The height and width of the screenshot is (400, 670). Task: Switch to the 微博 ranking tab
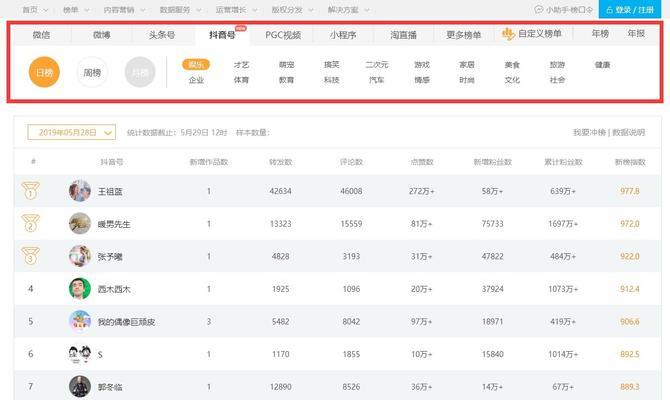(x=102, y=35)
